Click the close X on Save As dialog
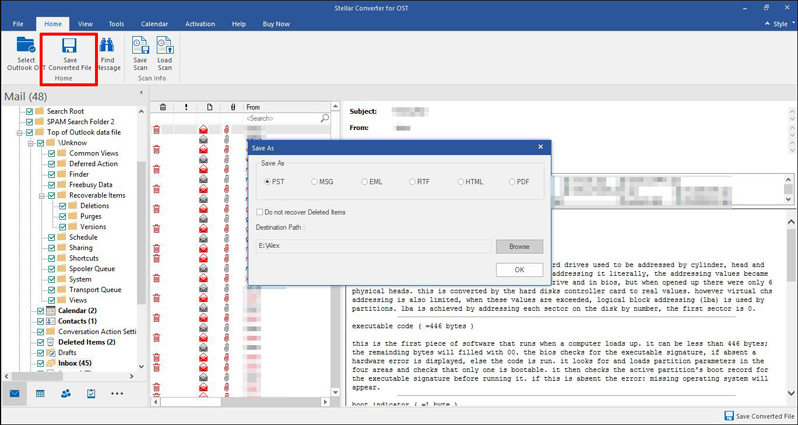 pyautogui.click(x=540, y=147)
